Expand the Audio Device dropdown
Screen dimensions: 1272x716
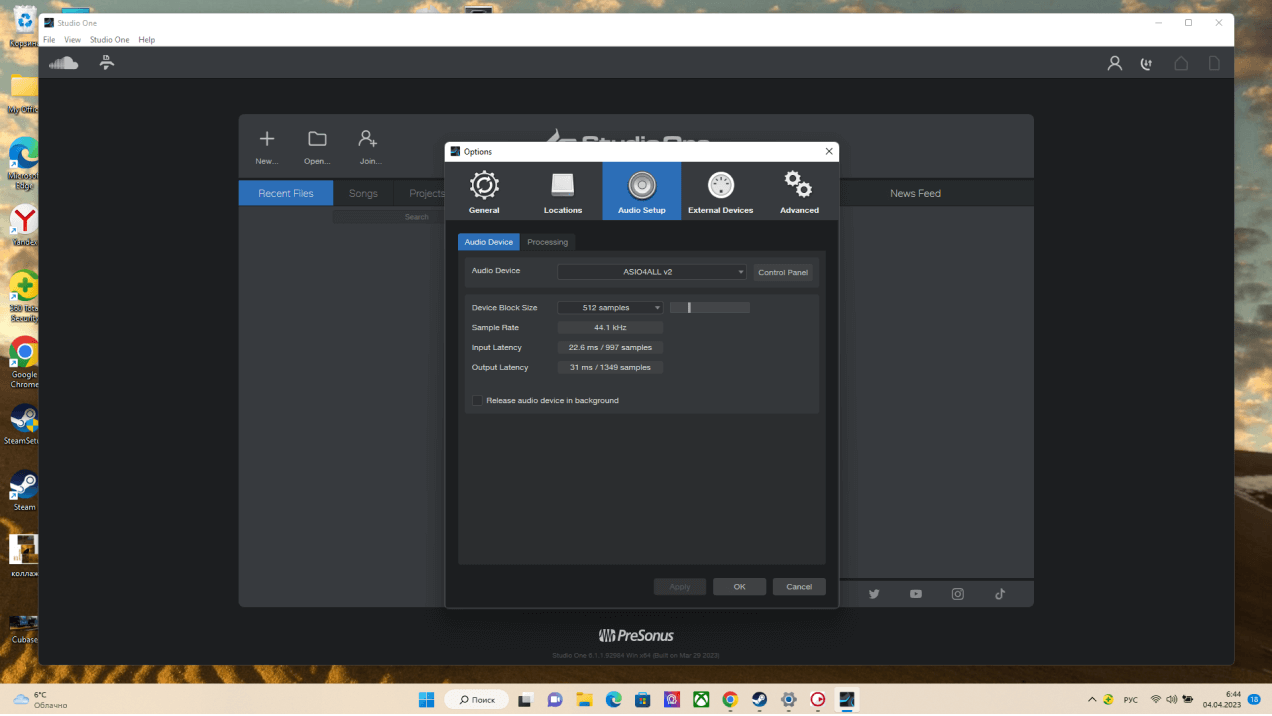651,272
